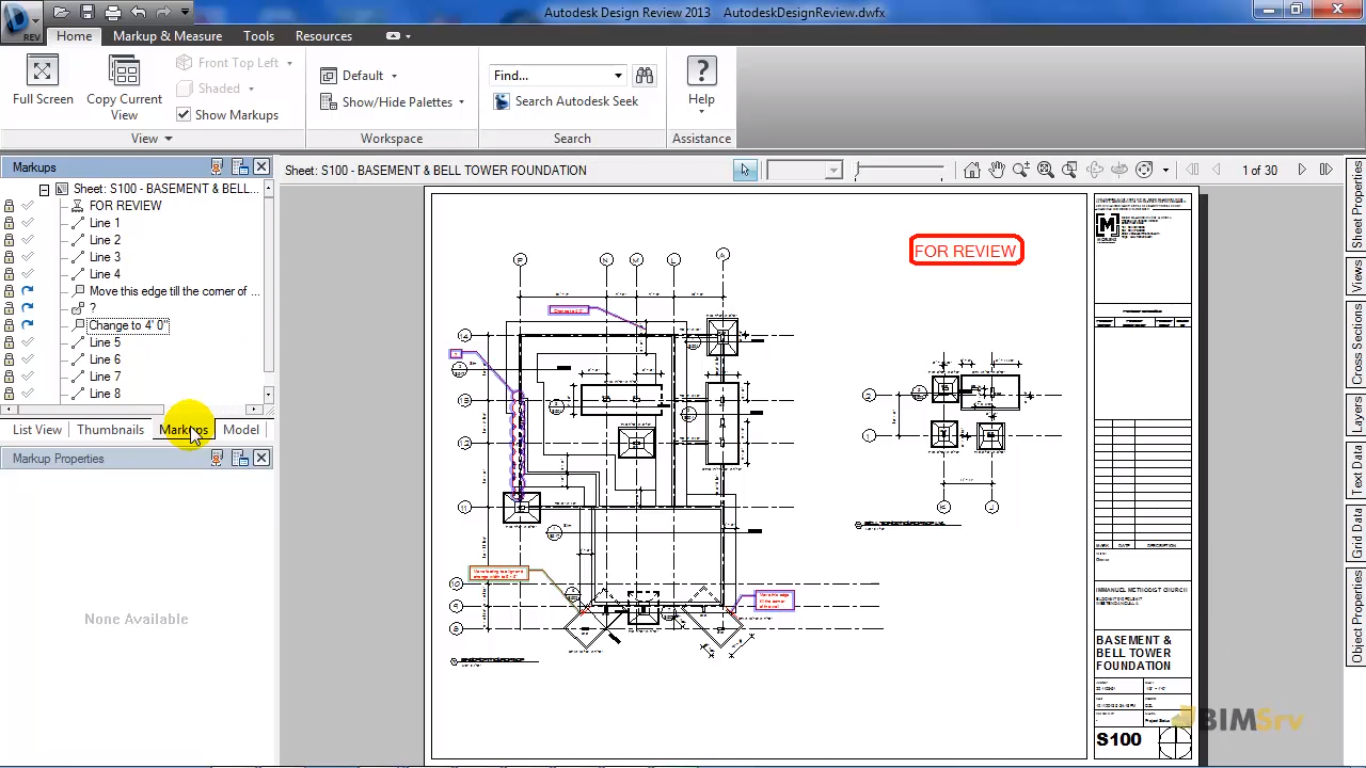Click the blue status arrow beside '?' markup
Image resolution: width=1366 pixels, height=768 pixels.
tap(28, 308)
